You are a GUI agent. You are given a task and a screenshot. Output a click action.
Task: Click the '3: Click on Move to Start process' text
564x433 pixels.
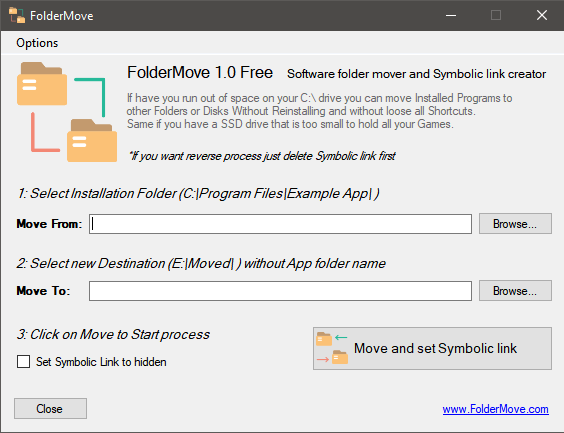[113, 334]
